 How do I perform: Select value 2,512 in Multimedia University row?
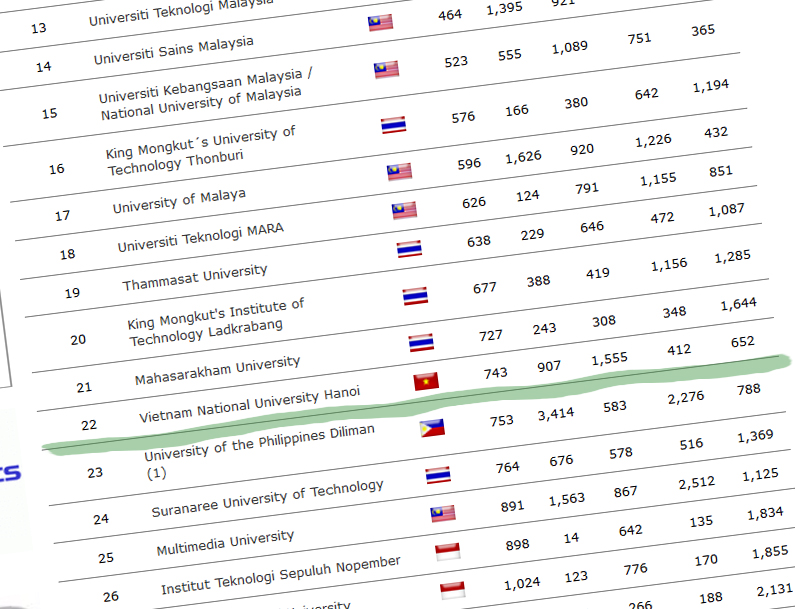click(x=697, y=483)
